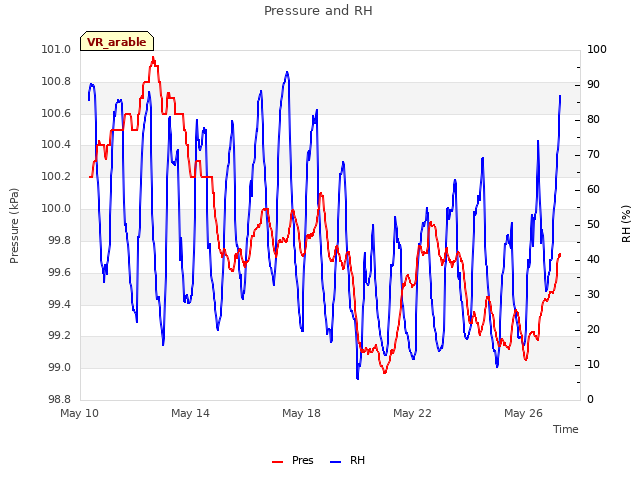The height and width of the screenshot is (480, 640).
Task: Click the RH legend entry
Action: [x=347, y=460]
